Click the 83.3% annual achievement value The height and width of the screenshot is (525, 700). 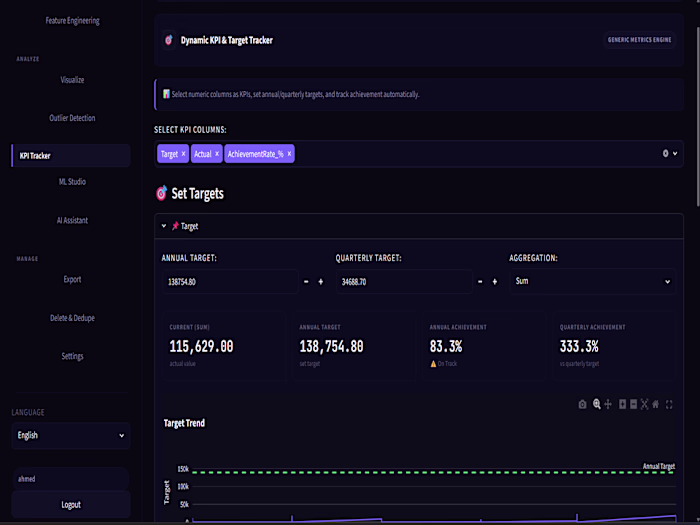(446, 346)
